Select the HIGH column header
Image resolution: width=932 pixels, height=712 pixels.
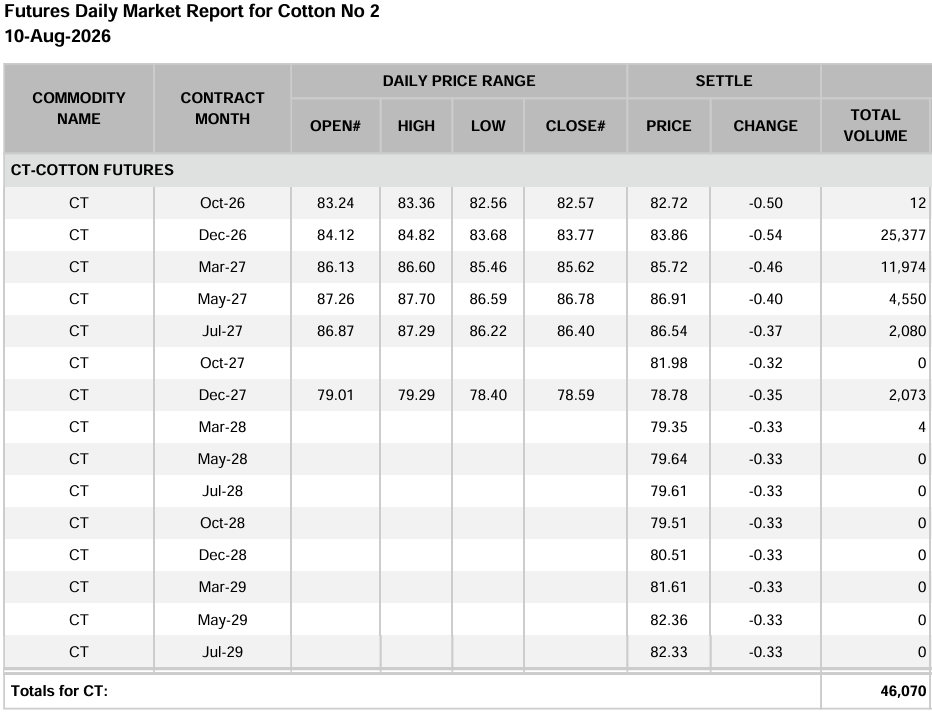pyautogui.click(x=416, y=126)
